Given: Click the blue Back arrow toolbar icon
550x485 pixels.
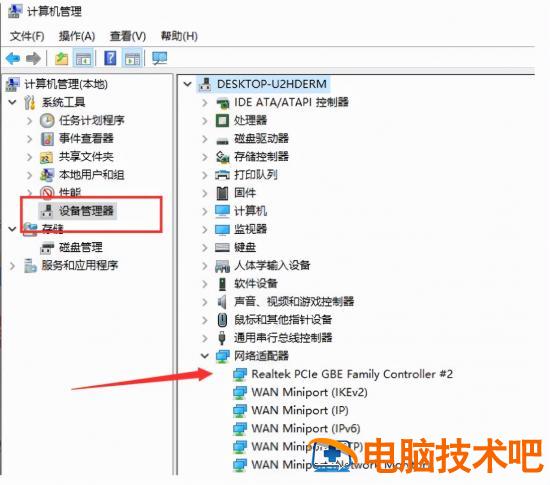Looking at the screenshot, I should pos(13,58).
